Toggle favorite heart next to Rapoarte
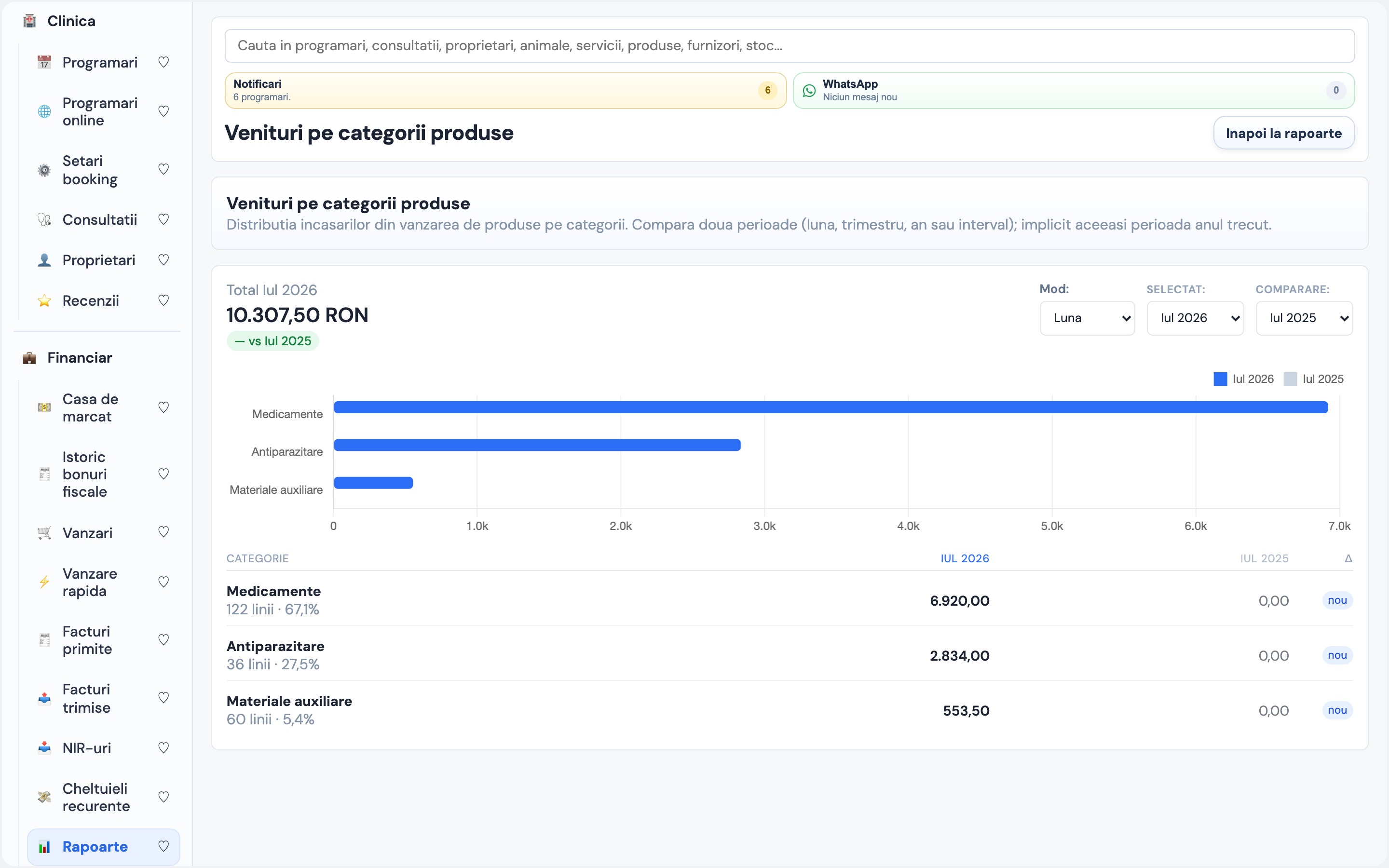Viewport: 1389px width, 868px height. tap(163, 846)
